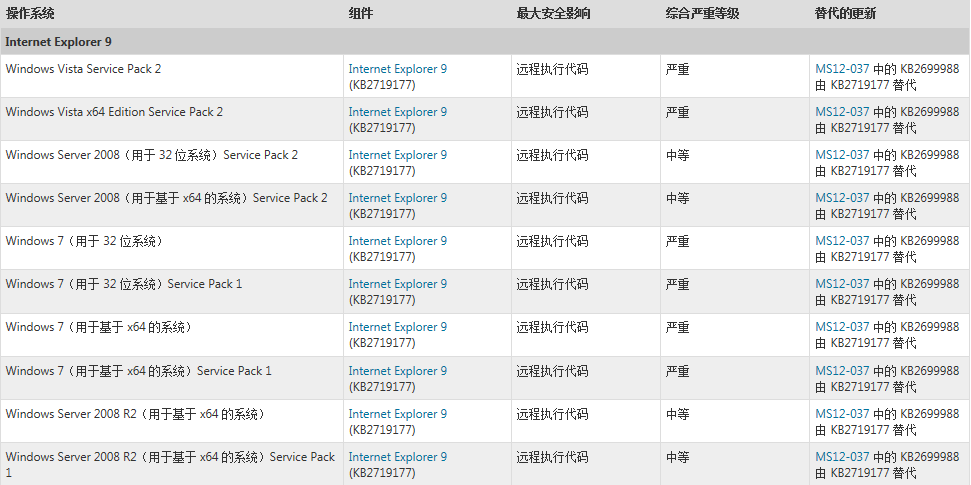Click the 综合严重等级 column header
This screenshot has width=971, height=485.
pyautogui.click(x=702, y=13)
